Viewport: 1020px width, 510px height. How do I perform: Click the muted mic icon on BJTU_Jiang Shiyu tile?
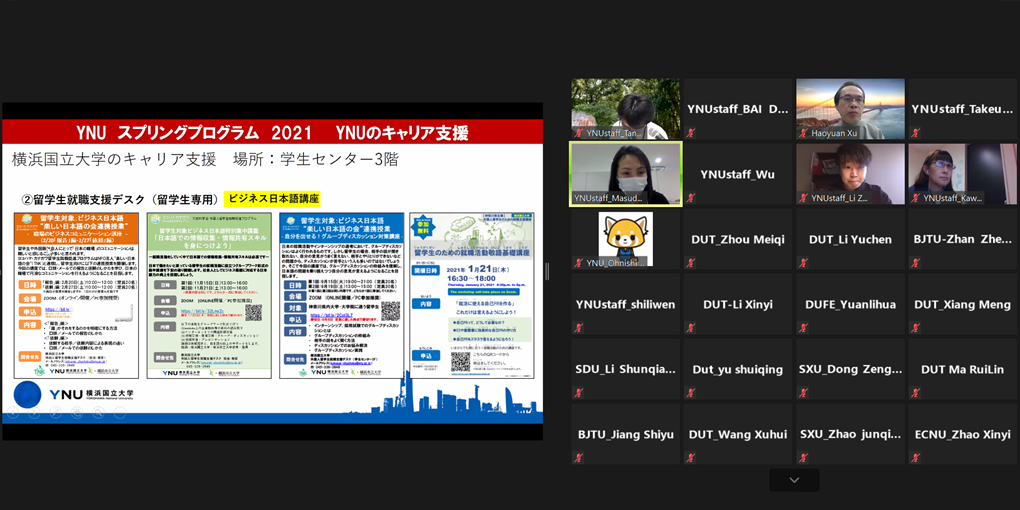click(578, 458)
